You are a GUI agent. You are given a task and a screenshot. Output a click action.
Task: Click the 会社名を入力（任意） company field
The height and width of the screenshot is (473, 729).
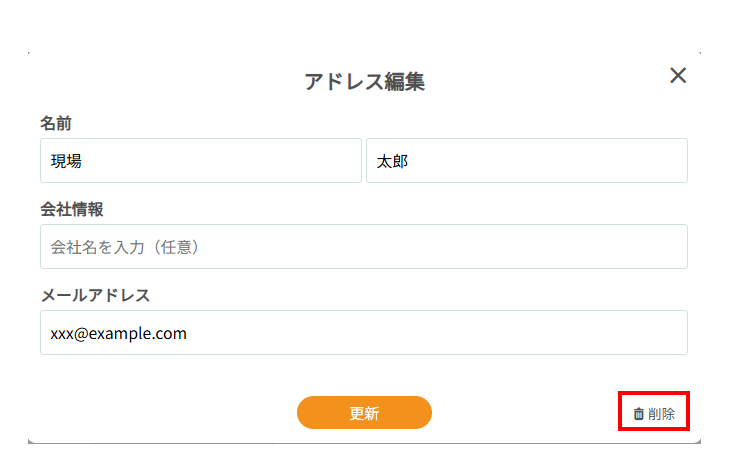[x=363, y=247]
